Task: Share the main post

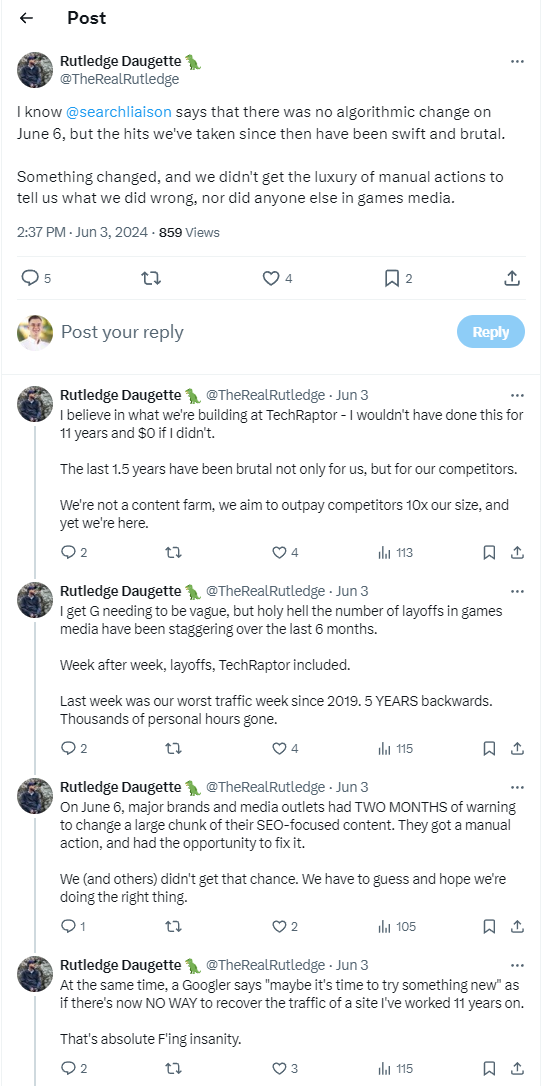Action: pyautogui.click(x=512, y=278)
